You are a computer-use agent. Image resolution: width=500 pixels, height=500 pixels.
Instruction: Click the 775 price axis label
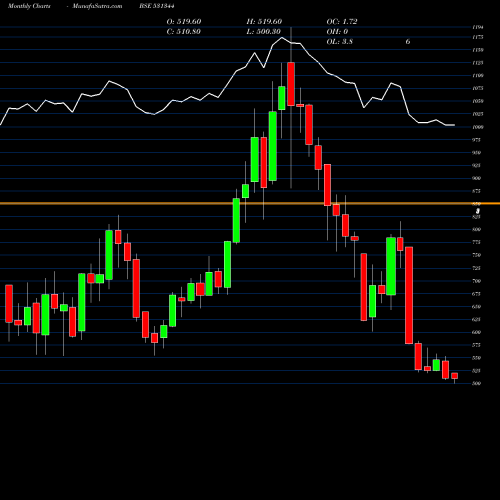coord(477,242)
